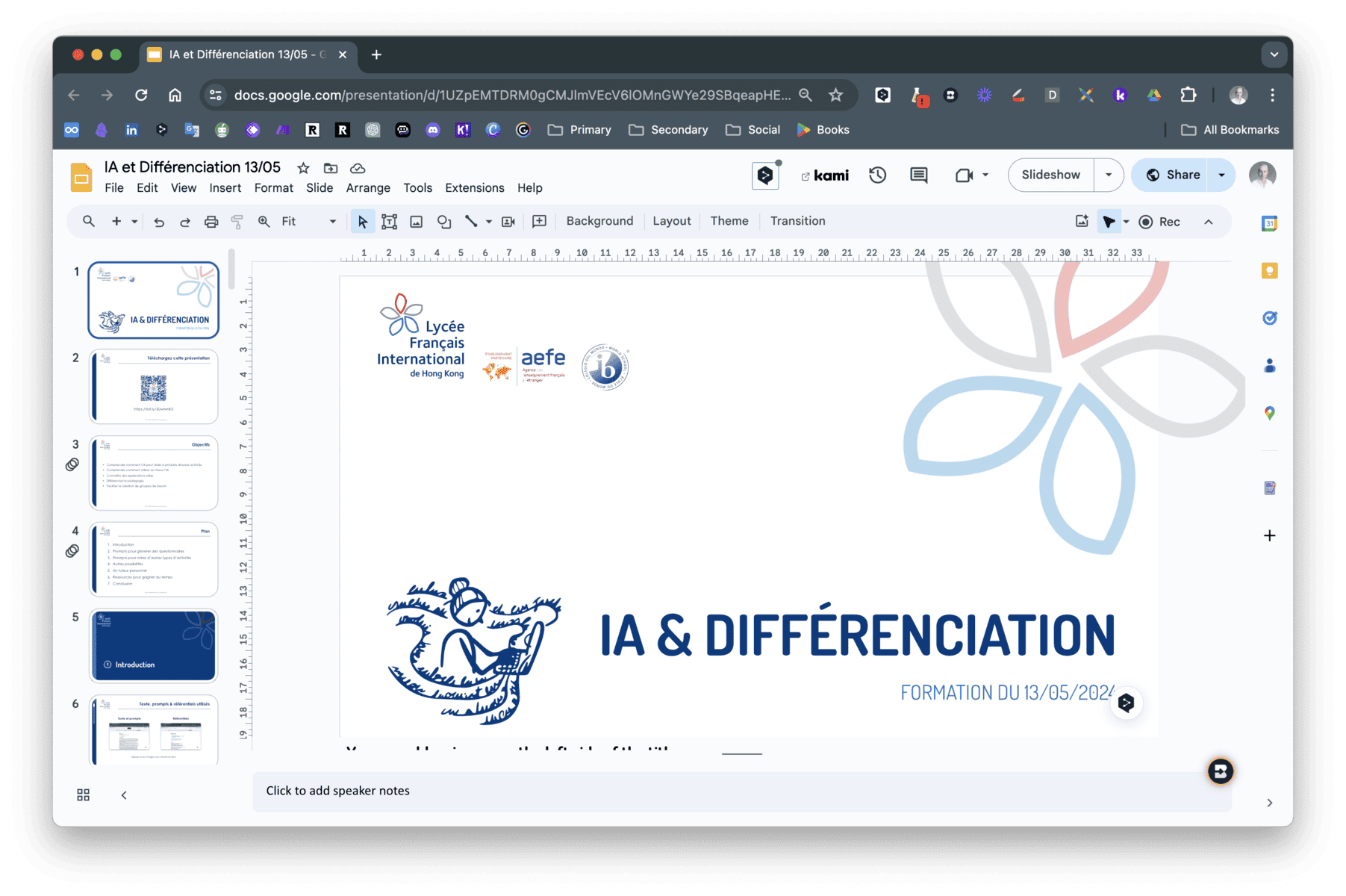Image resolution: width=1346 pixels, height=896 pixels.
Task: Expand the Slideshow options dropdown arrow
Action: click(1109, 175)
